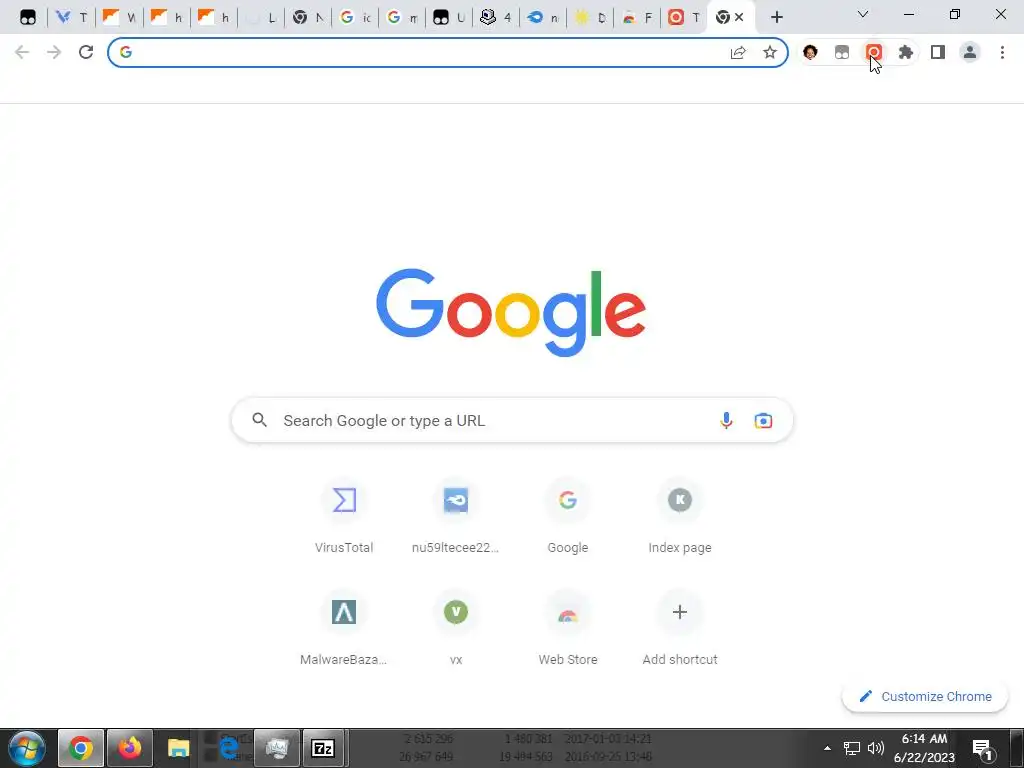Open File Explorer from the taskbar

click(x=178, y=748)
